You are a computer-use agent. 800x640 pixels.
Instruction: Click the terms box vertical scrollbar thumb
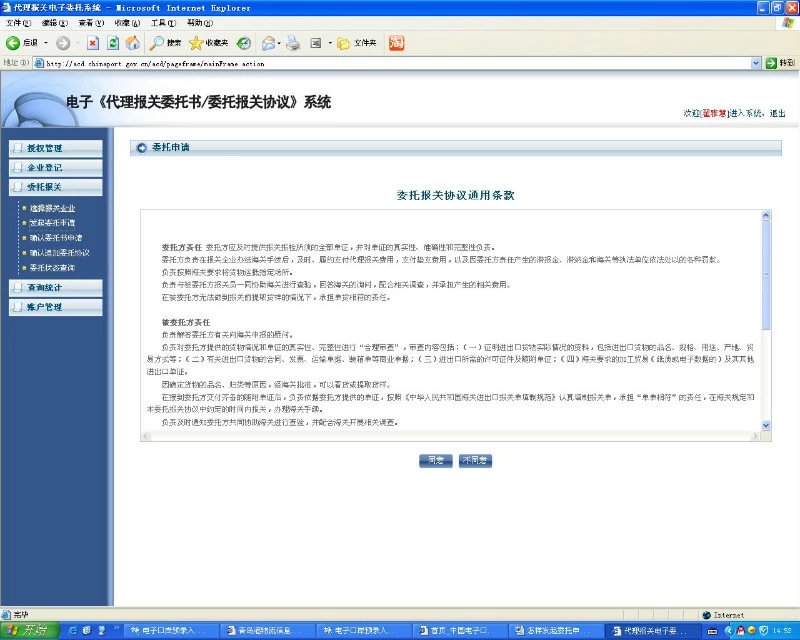pos(766,275)
